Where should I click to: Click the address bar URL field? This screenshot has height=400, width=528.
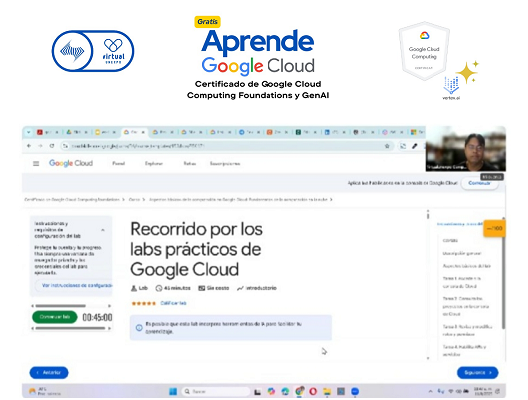coord(226,146)
